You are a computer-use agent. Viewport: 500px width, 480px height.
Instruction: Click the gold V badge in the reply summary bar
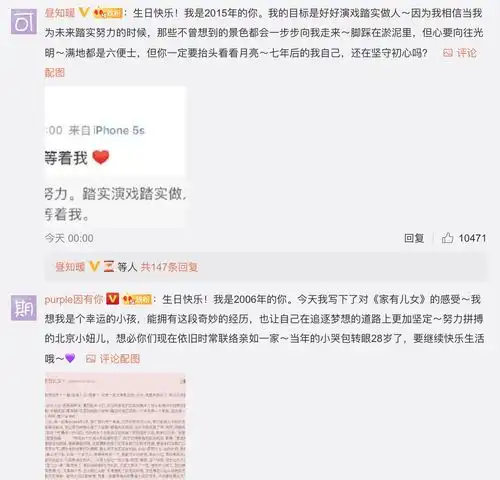(94, 267)
